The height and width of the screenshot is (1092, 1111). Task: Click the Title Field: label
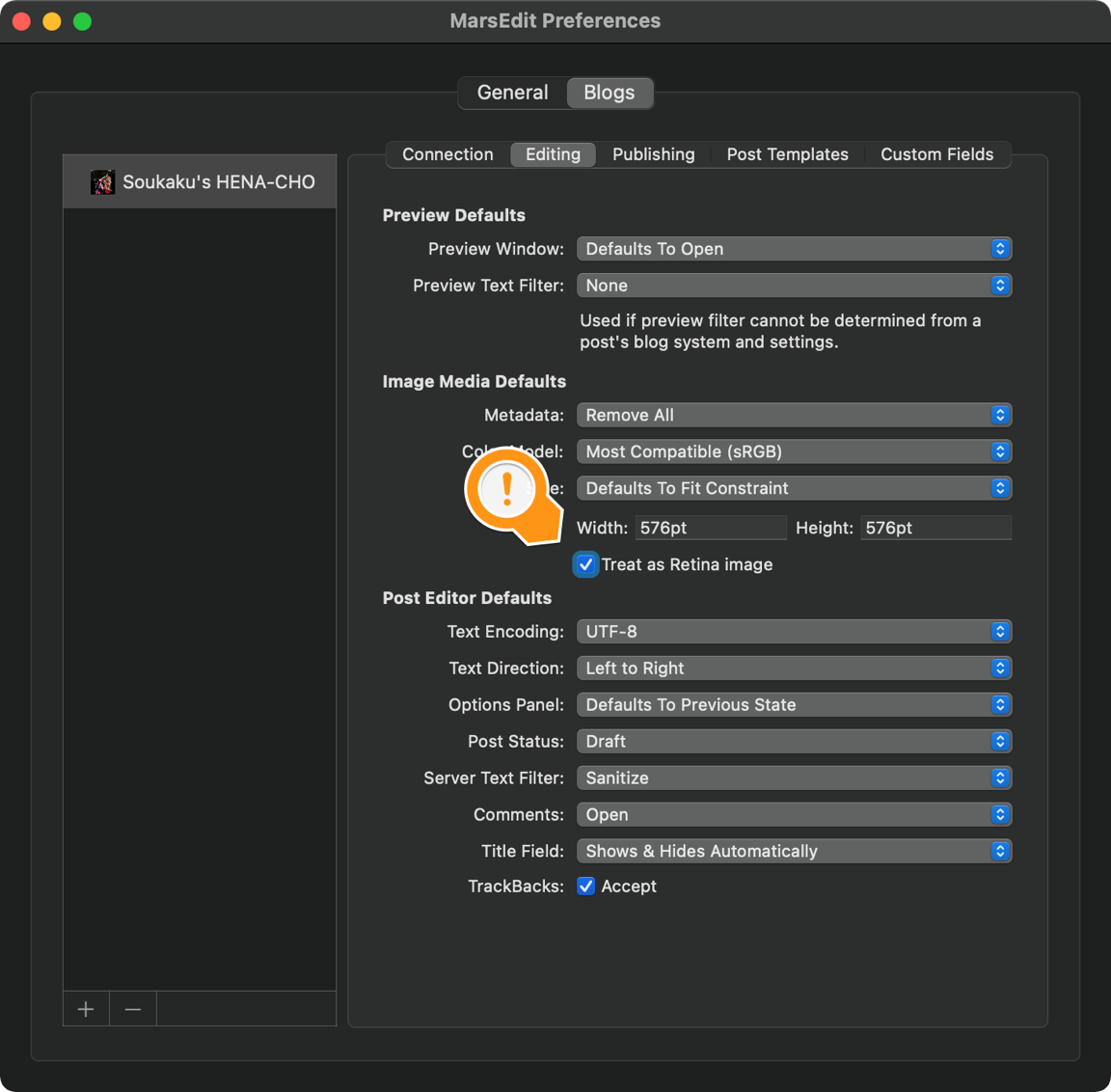click(x=522, y=851)
